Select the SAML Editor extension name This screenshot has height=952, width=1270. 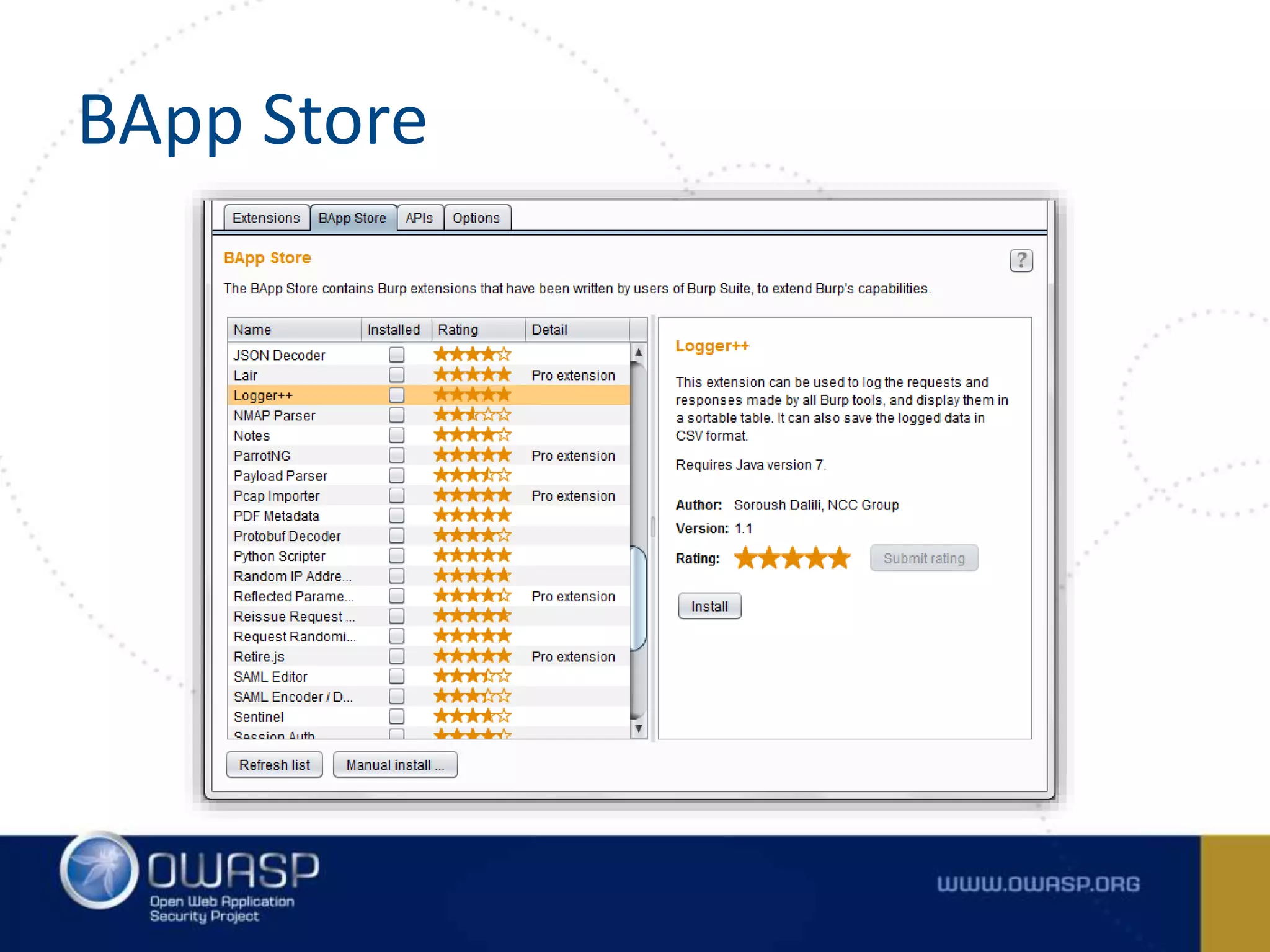(x=270, y=676)
